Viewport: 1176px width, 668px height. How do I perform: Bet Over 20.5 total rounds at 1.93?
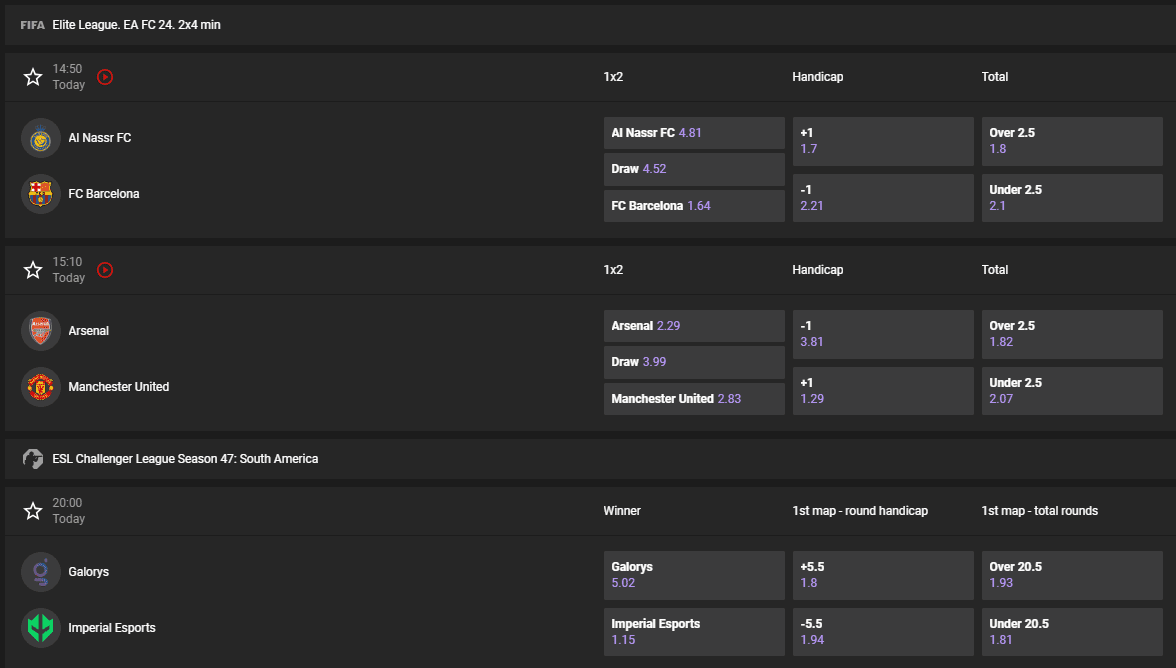click(1071, 574)
